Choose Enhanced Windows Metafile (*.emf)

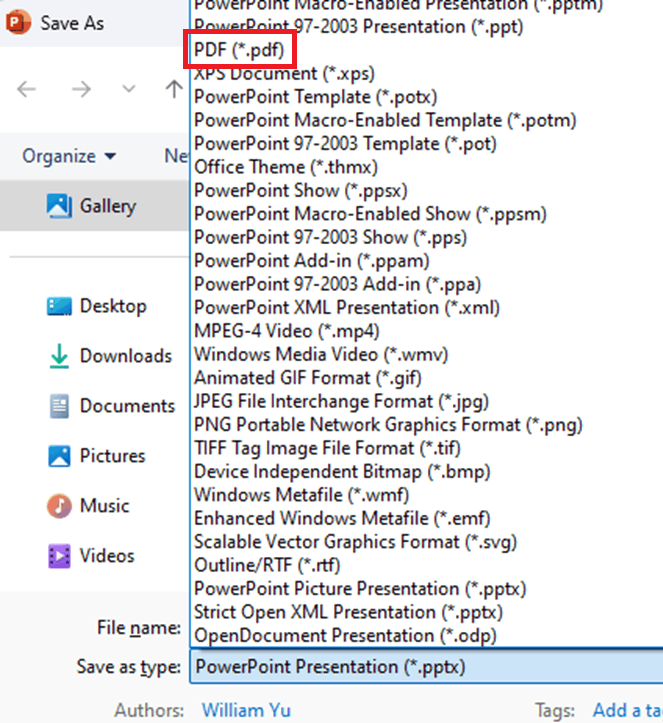coord(342,518)
